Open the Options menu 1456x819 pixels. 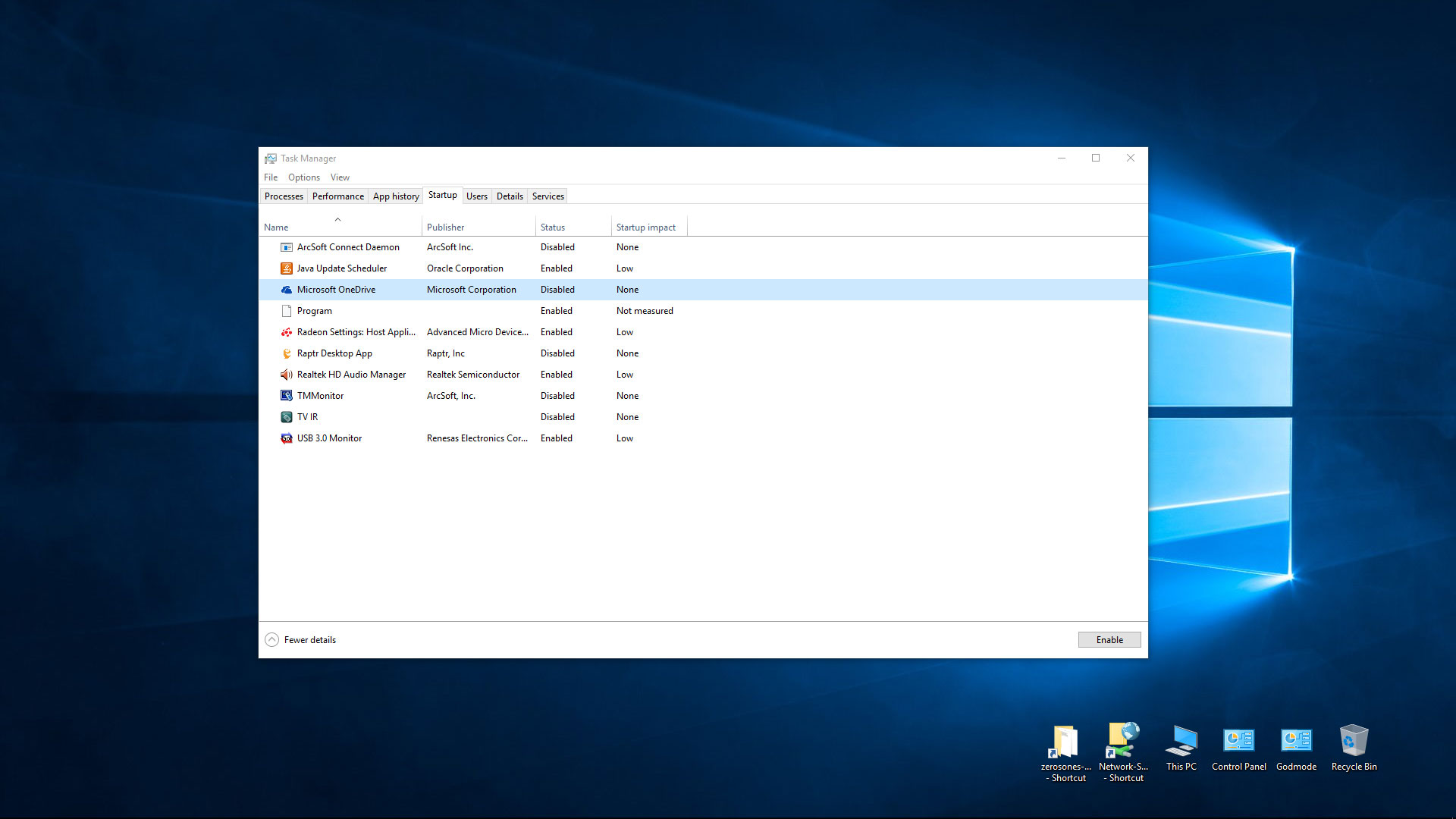(x=304, y=177)
